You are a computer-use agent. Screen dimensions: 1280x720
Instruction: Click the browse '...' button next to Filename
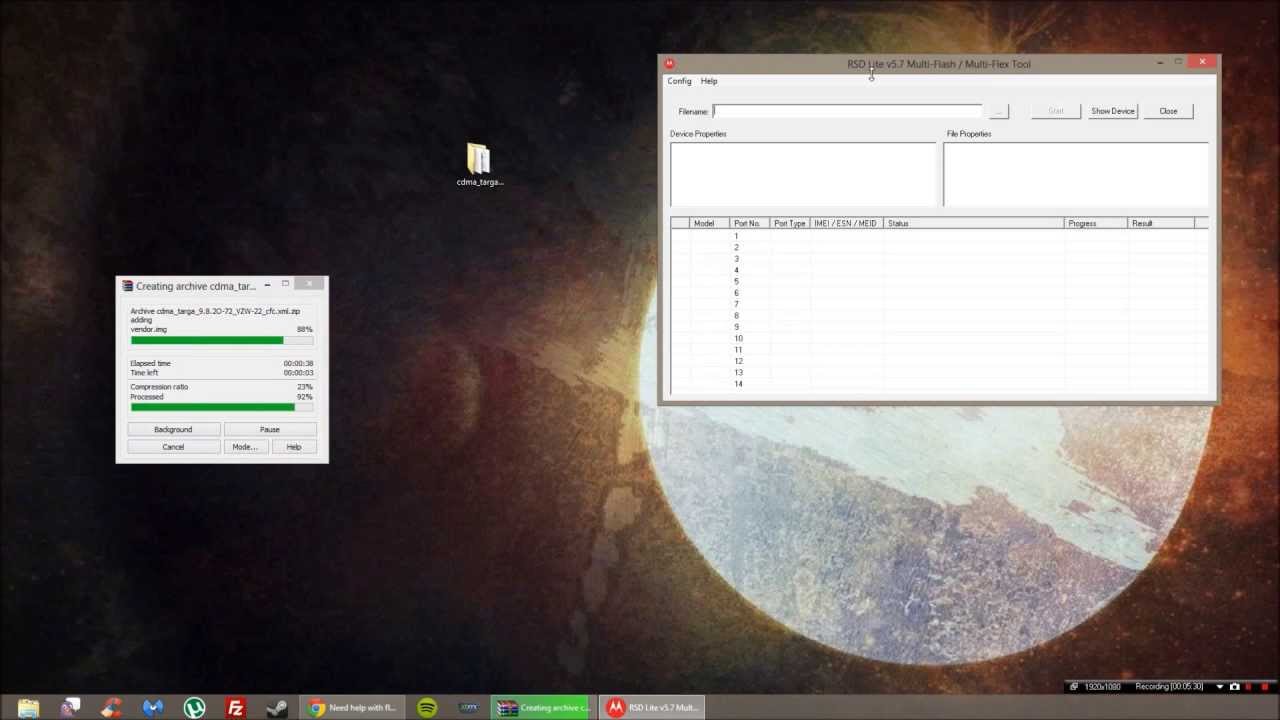[x=997, y=111]
